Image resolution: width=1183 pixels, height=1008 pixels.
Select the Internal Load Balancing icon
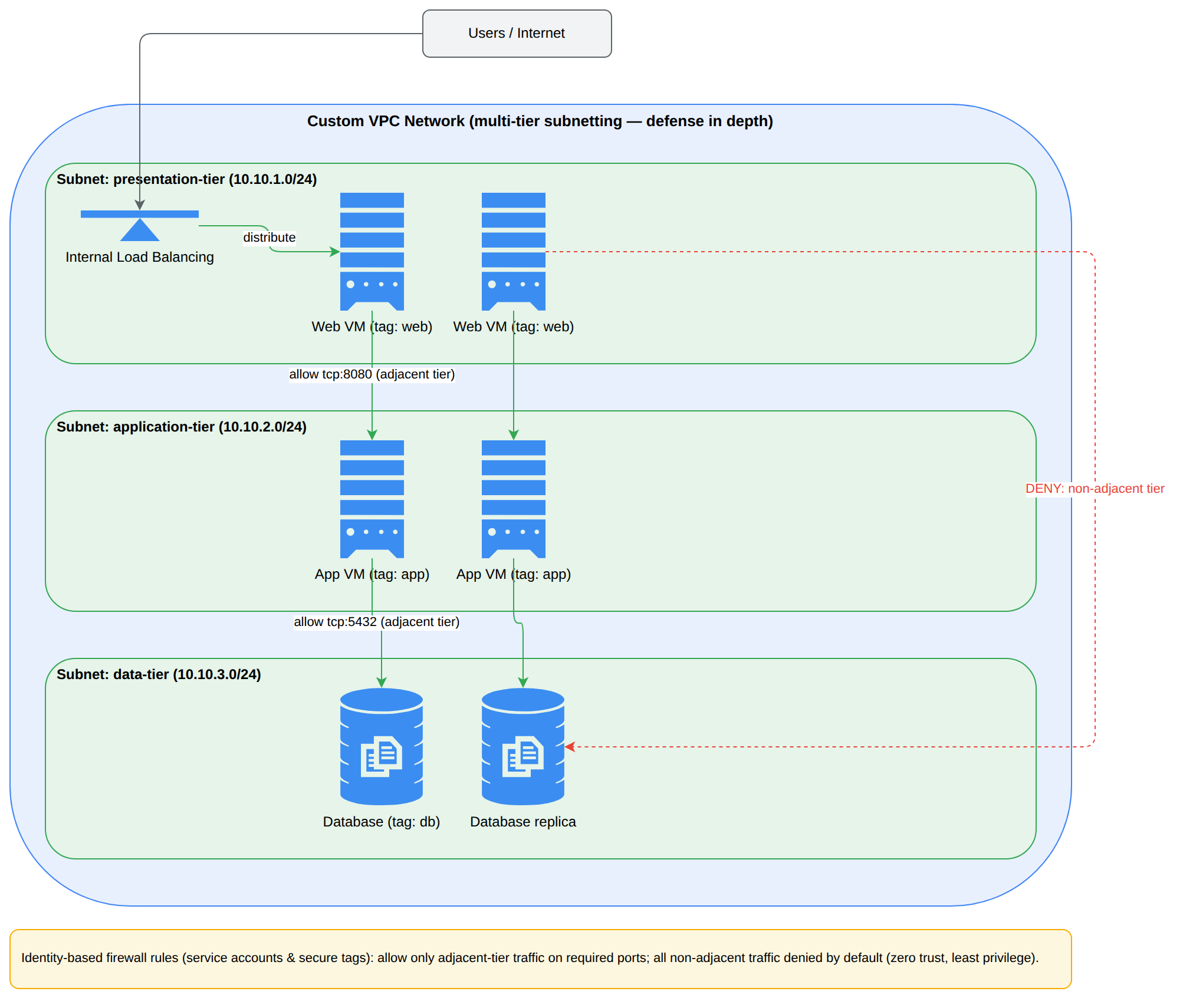coord(140,226)
